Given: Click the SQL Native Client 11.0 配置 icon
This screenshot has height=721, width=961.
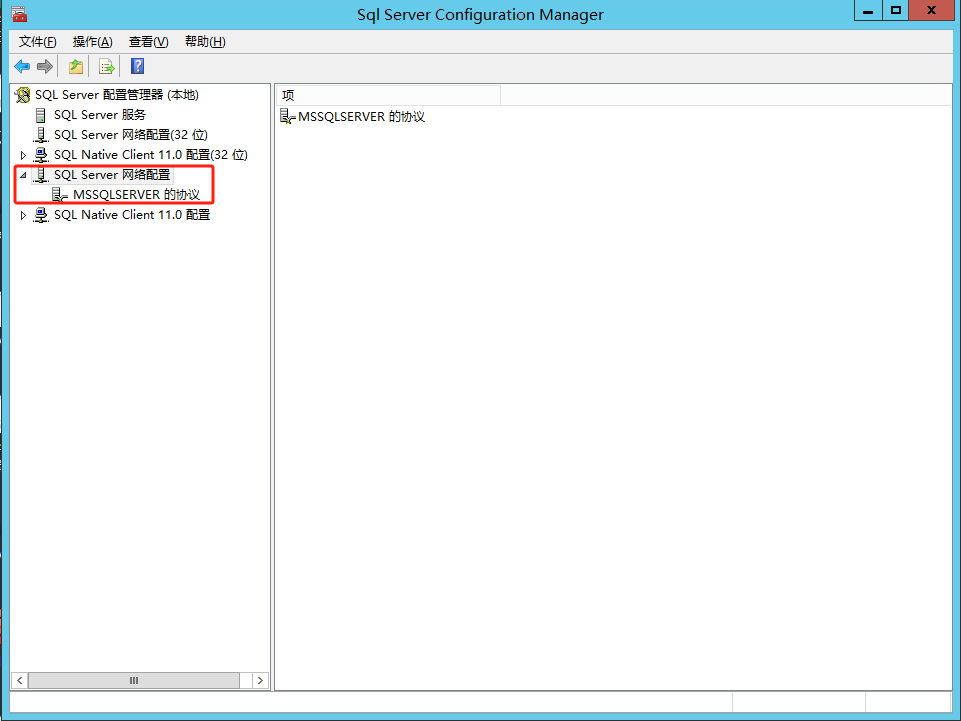Looking at the screenshot, I should [40, 215].
